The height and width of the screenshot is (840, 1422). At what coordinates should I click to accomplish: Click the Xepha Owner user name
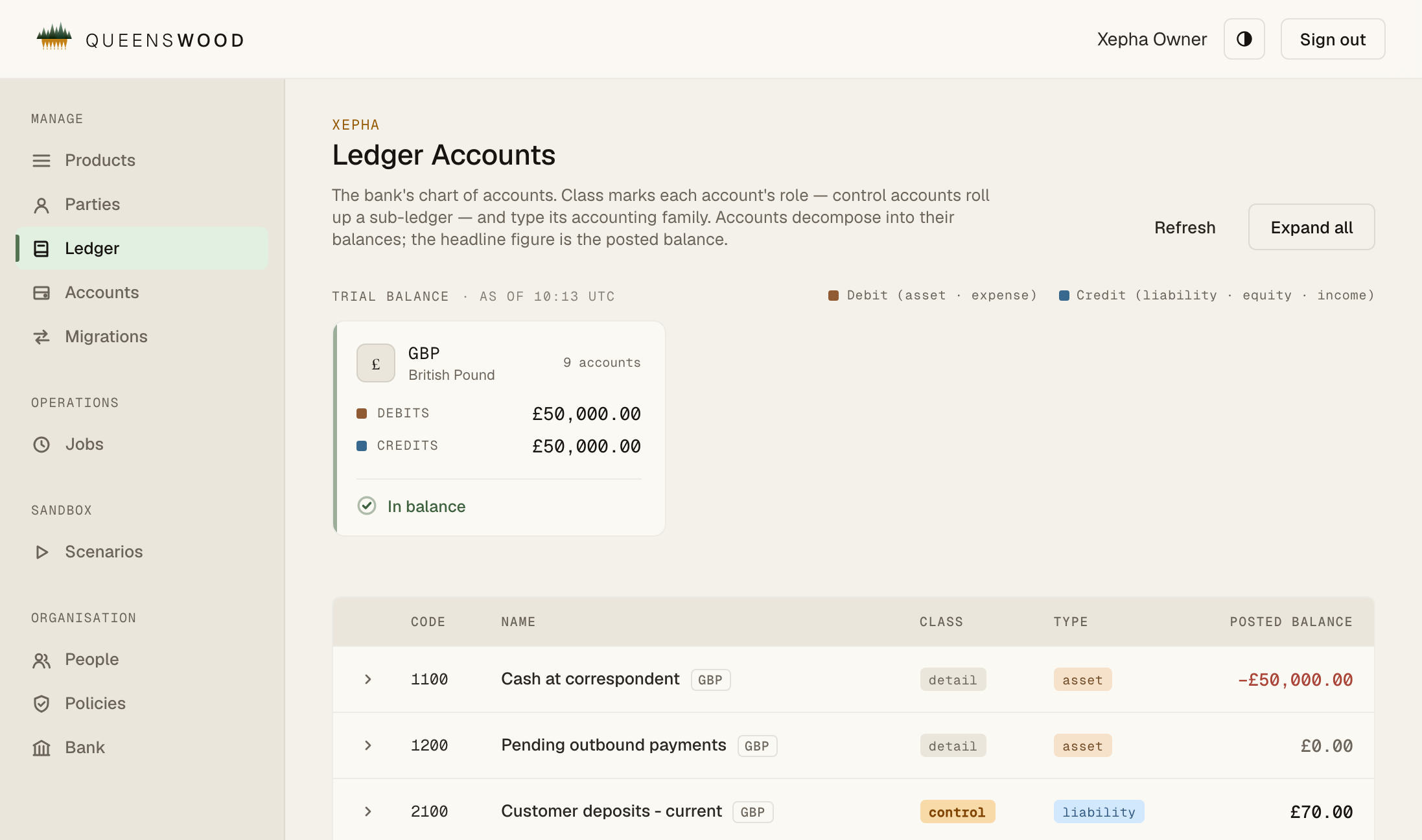point(1152,40)
